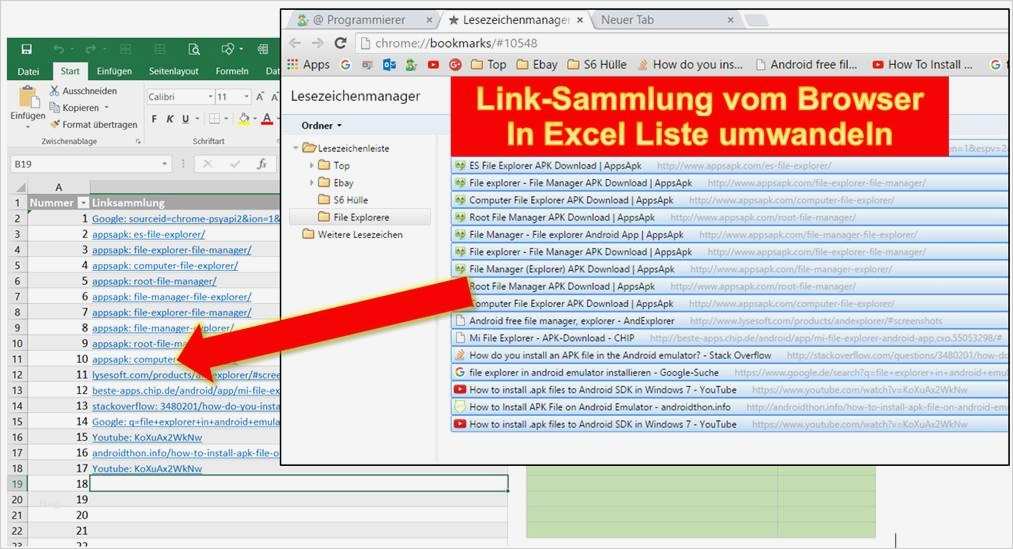Increase font size with larger A
1013x549 pixels.
click(260, 96)
